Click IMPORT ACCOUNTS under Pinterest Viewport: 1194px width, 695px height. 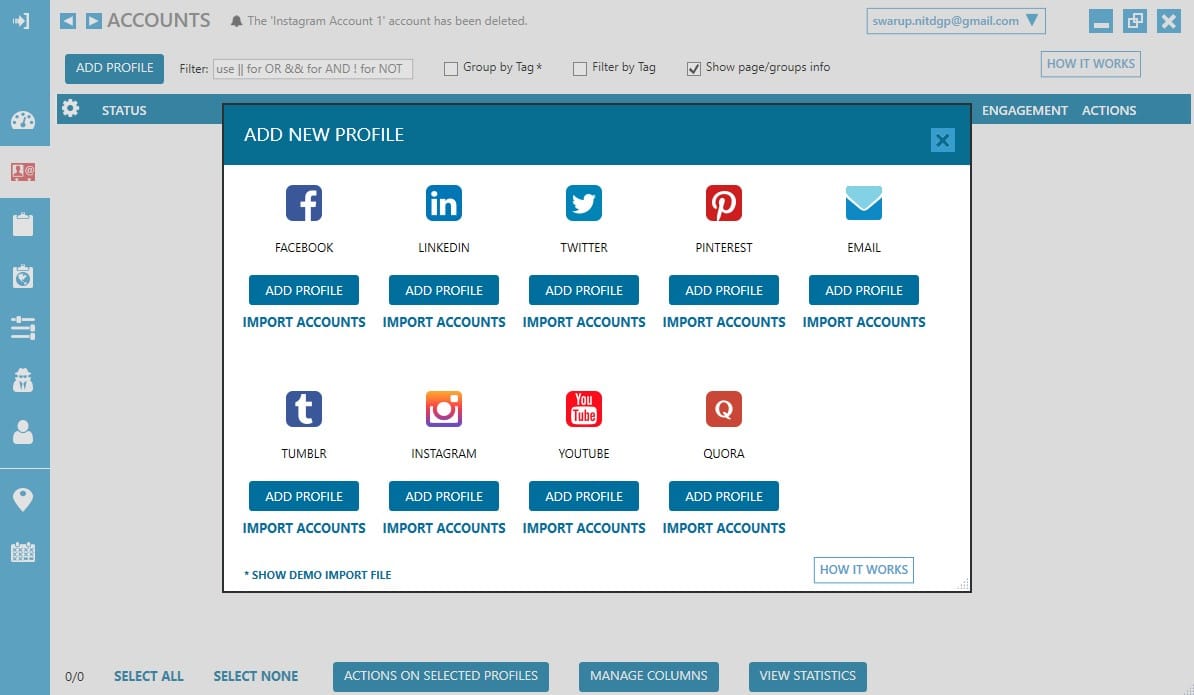pos(724,322)
